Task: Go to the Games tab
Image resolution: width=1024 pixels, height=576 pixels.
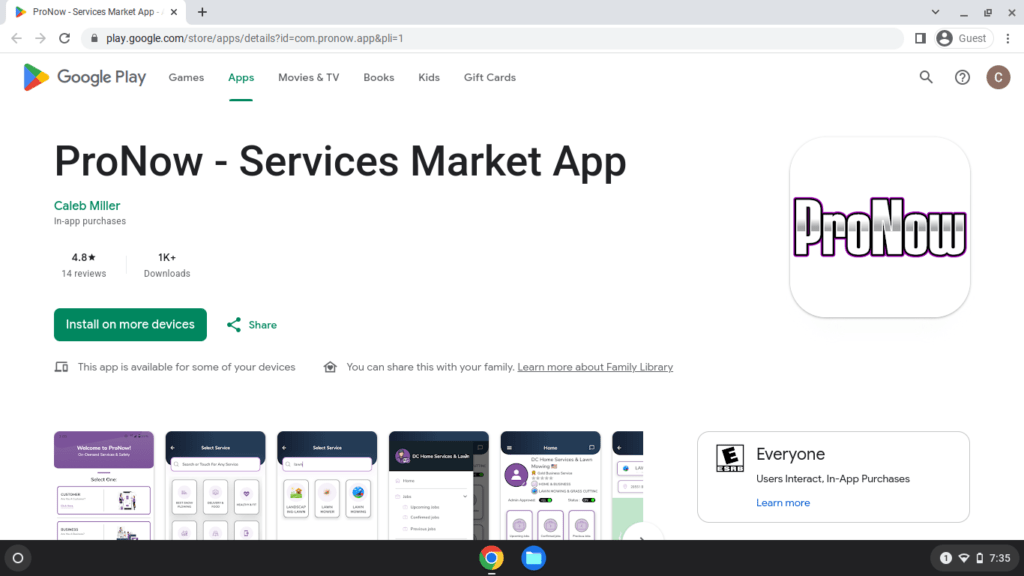Action: [186, 77]
